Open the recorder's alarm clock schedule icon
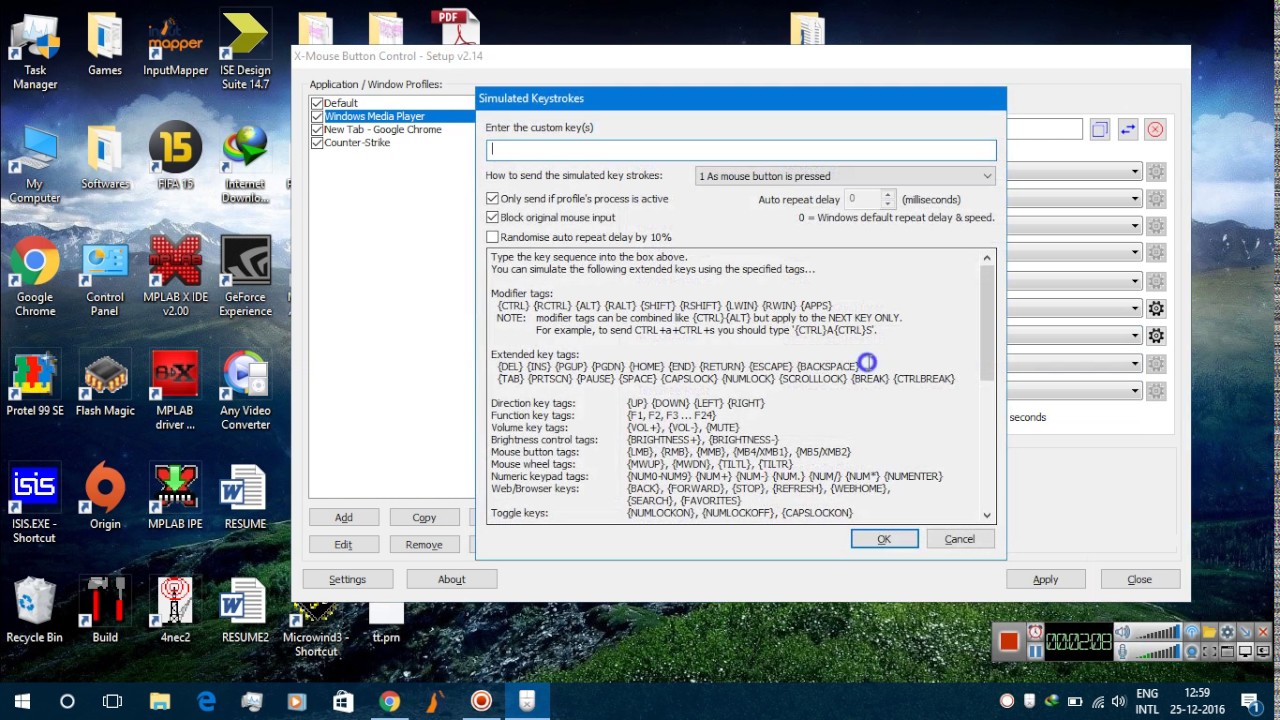1280x720 pixels. pos(1035,632)
